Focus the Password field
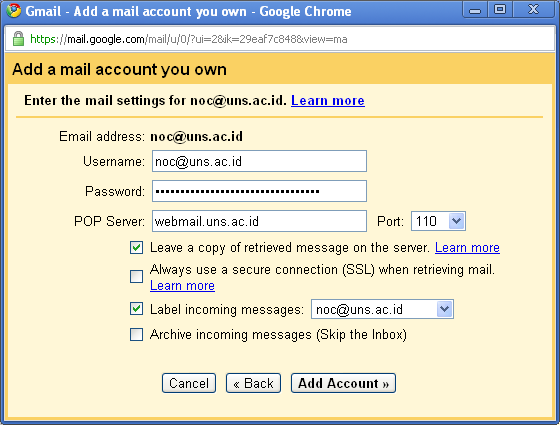Image resolution: width=560 pixels, height=425 pixels. 259,191
